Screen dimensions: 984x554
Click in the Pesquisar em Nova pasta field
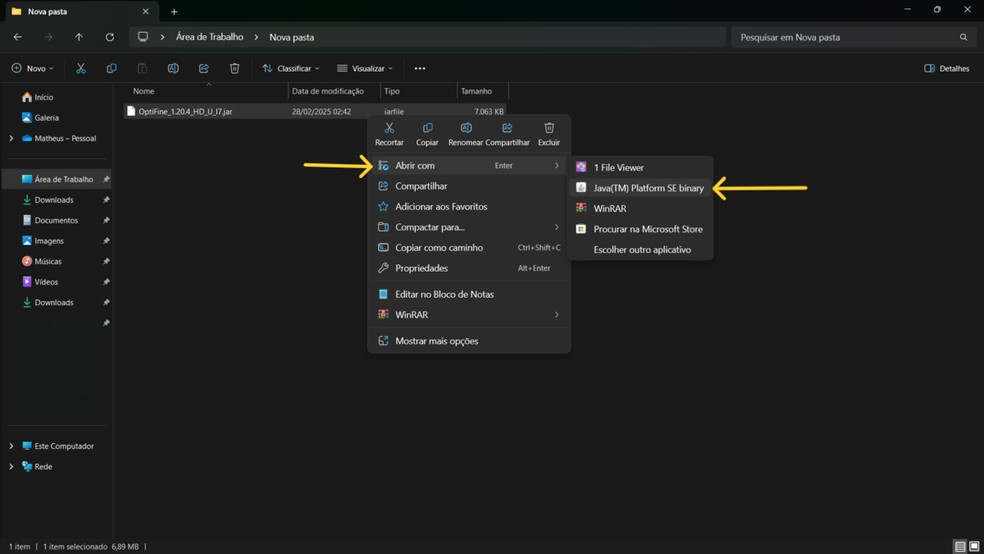(x=845, y=37)
